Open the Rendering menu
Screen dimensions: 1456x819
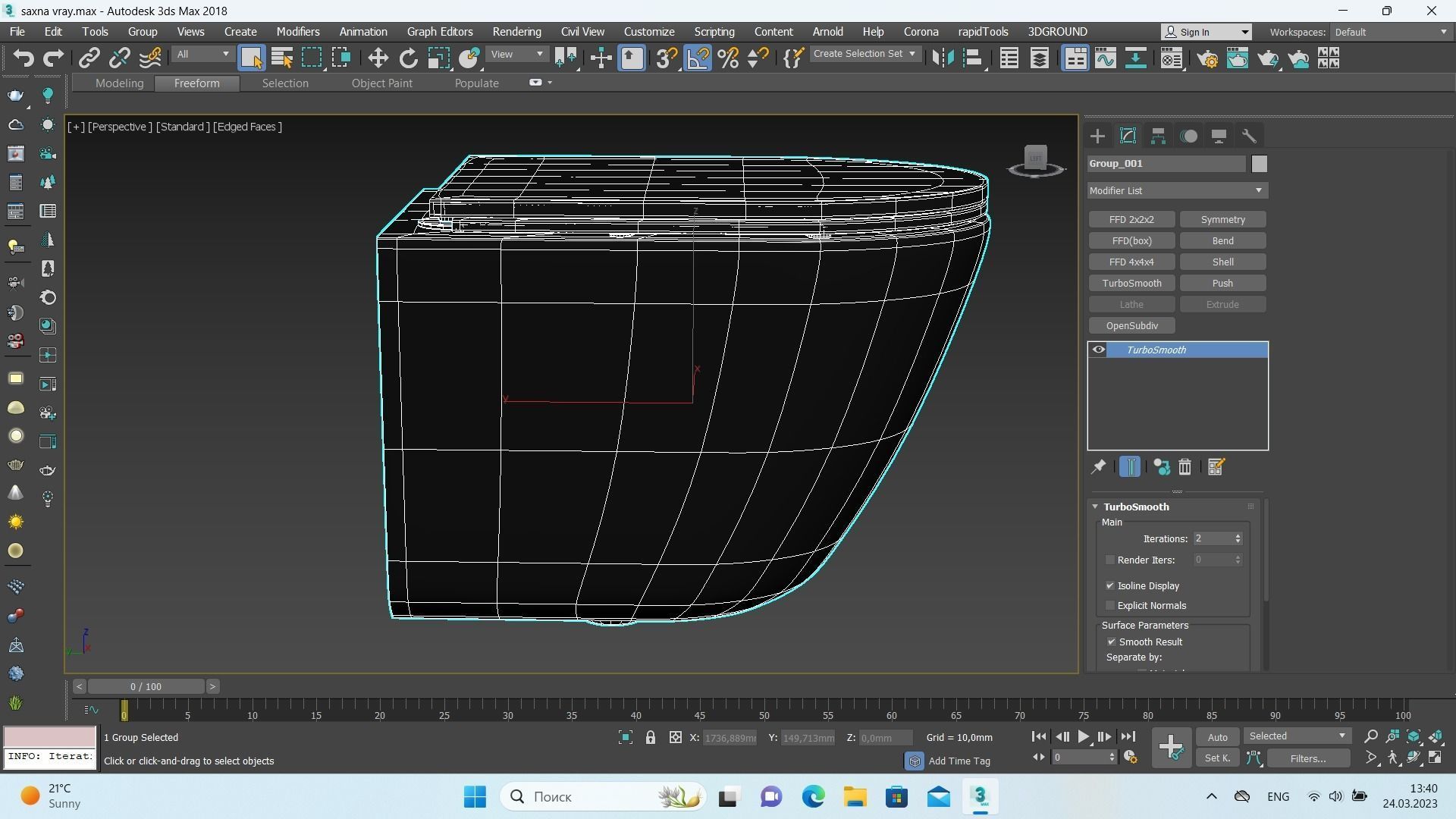click(x=516, y=32)
